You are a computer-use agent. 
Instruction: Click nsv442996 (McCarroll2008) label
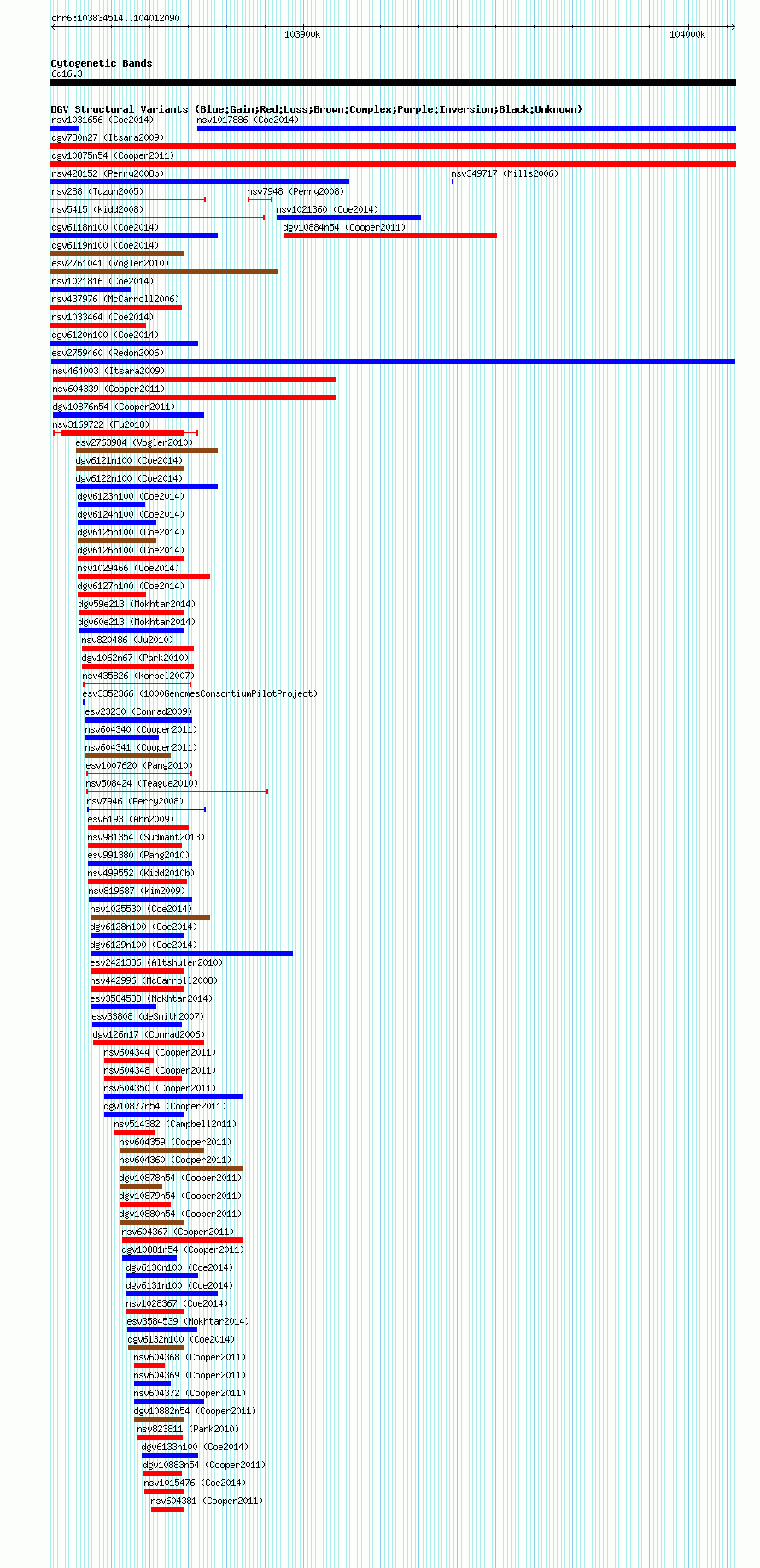[155, 981]
